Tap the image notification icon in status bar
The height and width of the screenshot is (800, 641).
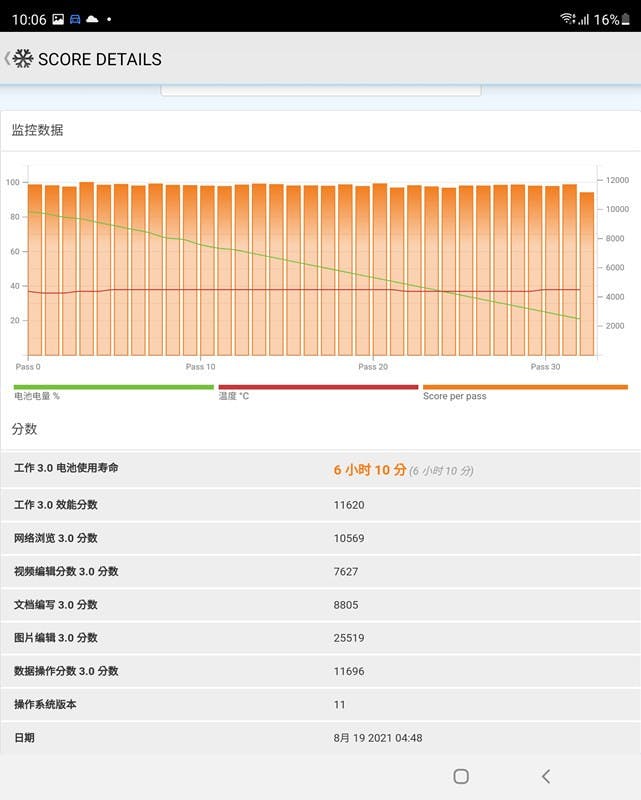[x=58, y=19]
